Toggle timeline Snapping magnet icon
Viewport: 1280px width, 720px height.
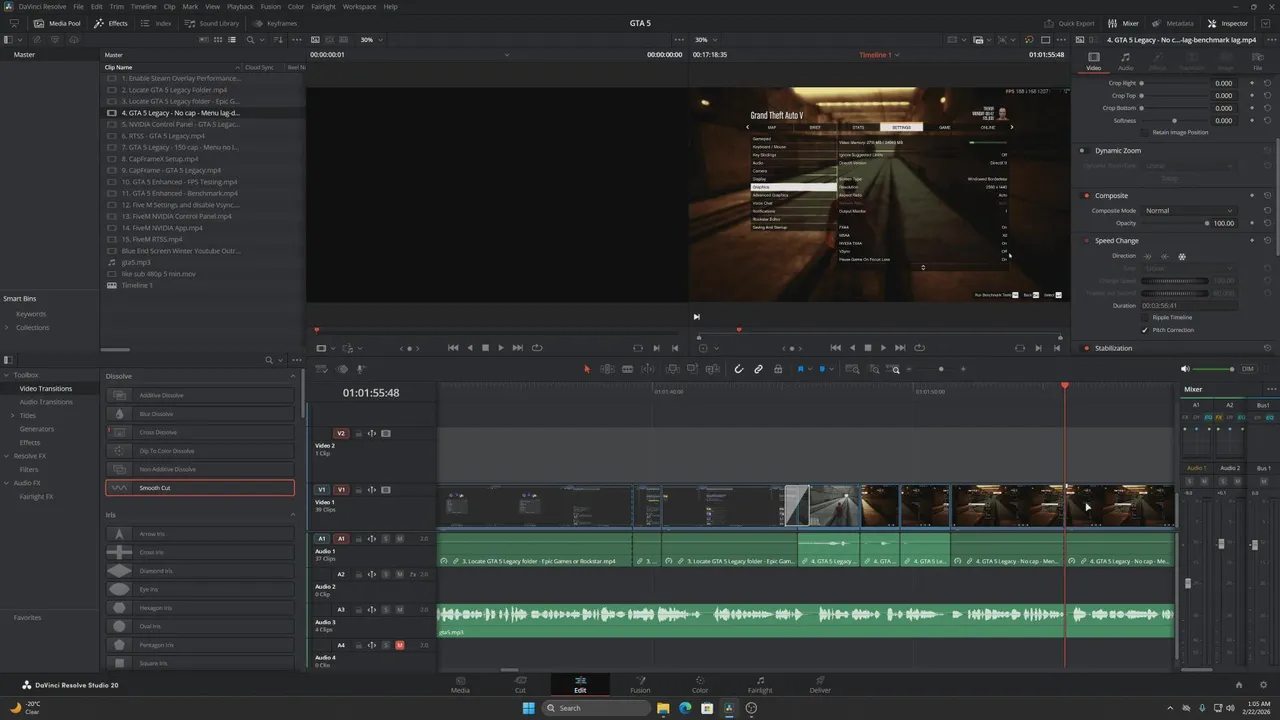point(739,369)
